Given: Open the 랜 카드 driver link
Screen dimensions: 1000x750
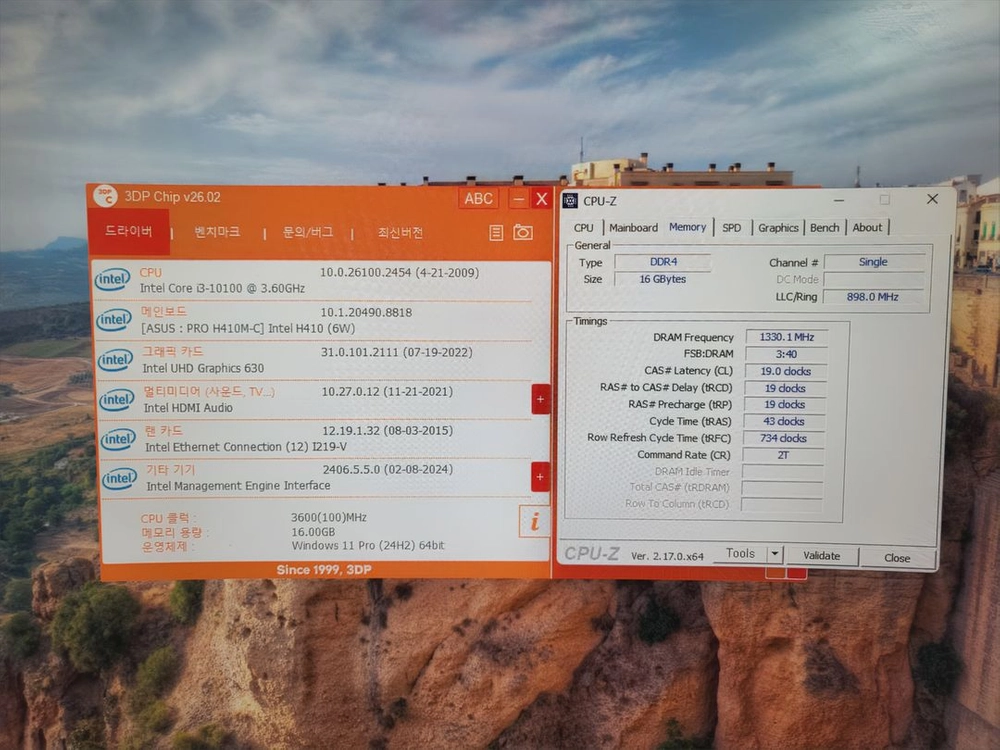Looking at the screenshot, I should coord(164,430).
